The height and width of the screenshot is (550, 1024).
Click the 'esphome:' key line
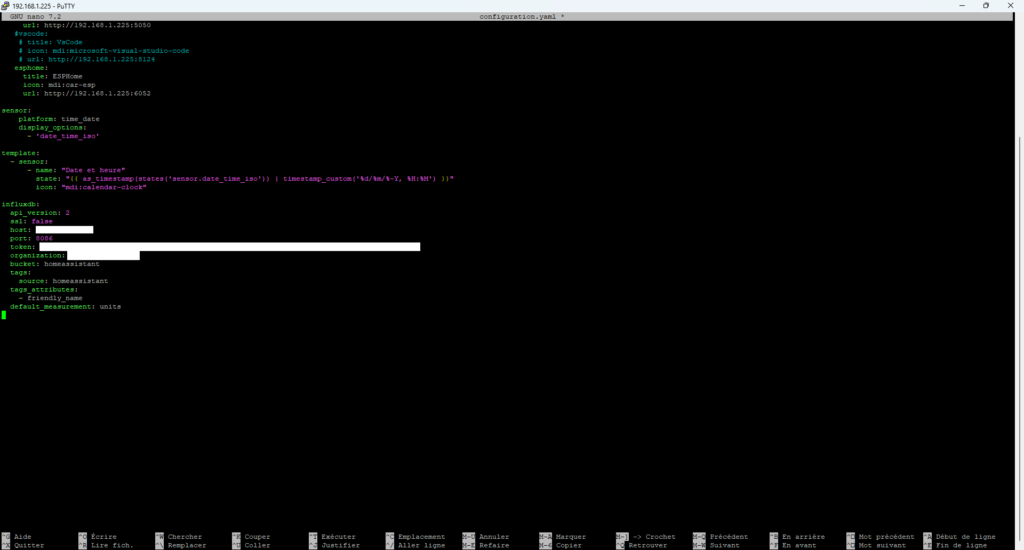coord(31,68)
